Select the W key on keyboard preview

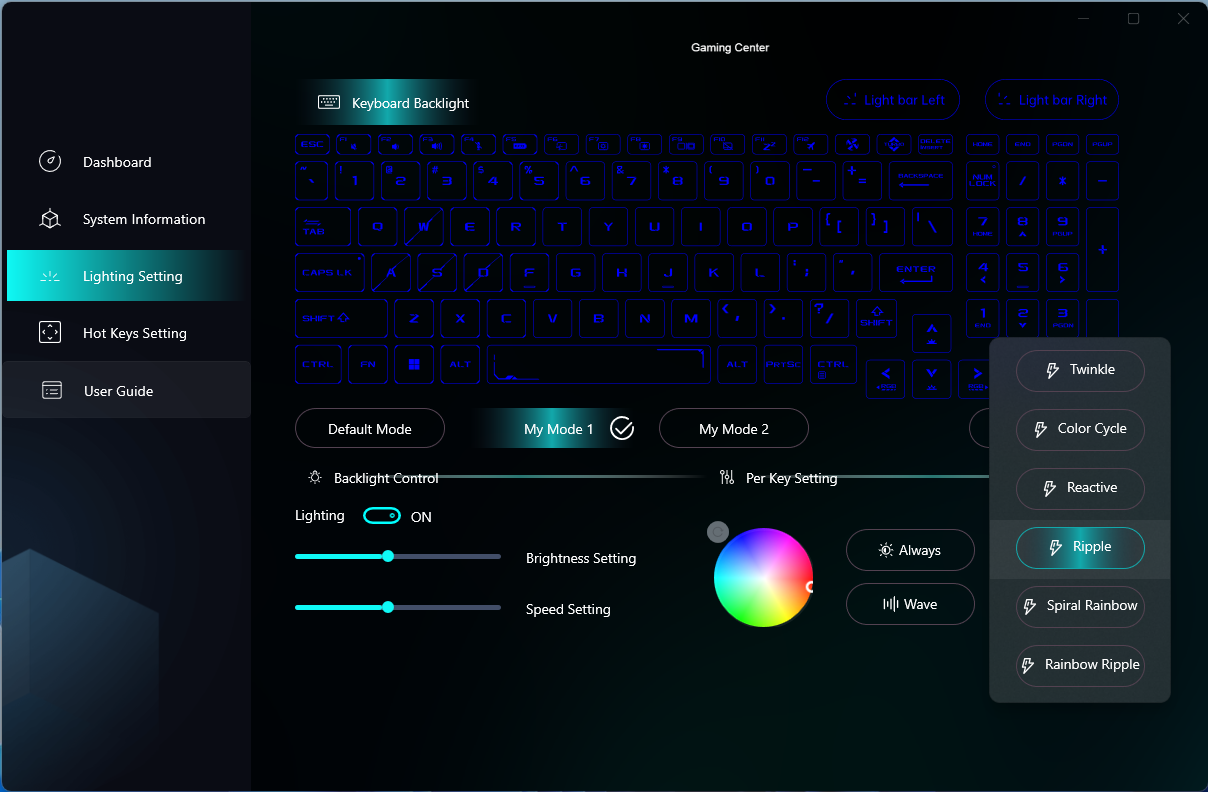pos(423,226)
